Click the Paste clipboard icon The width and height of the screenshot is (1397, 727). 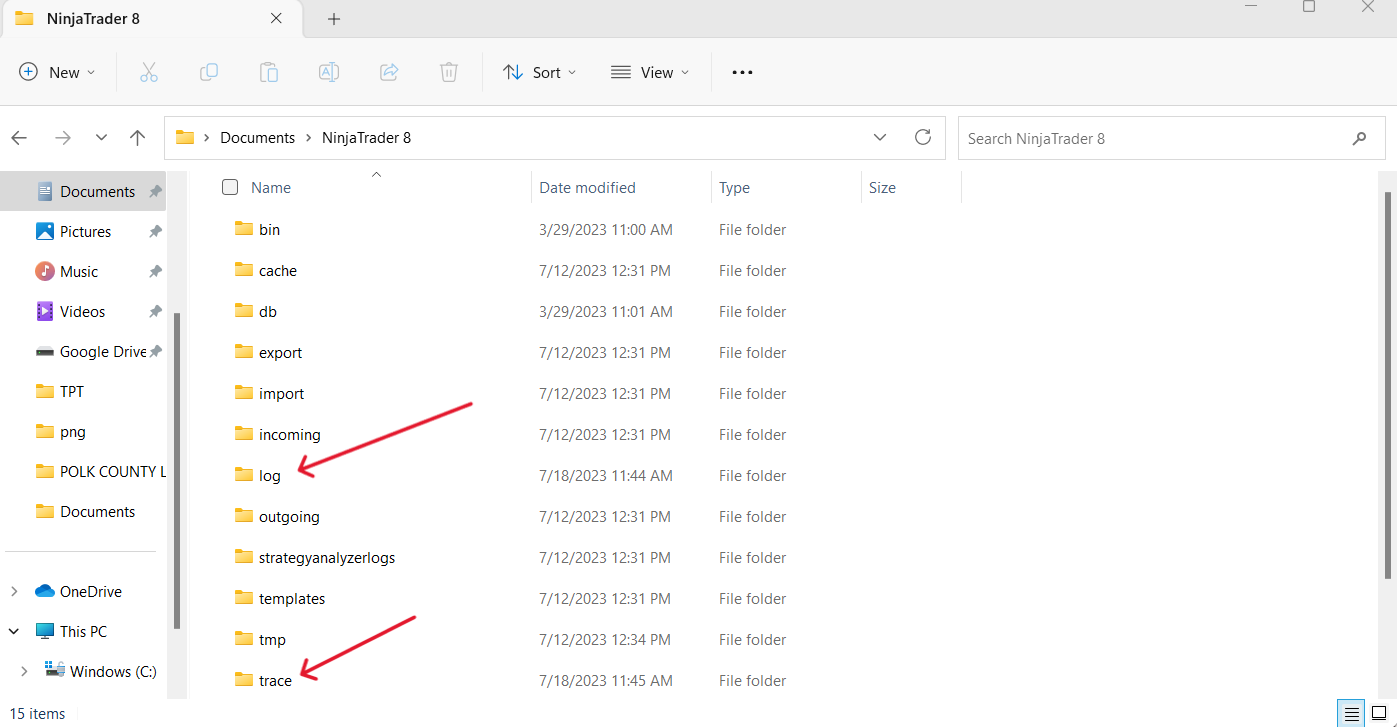(269, 72)
